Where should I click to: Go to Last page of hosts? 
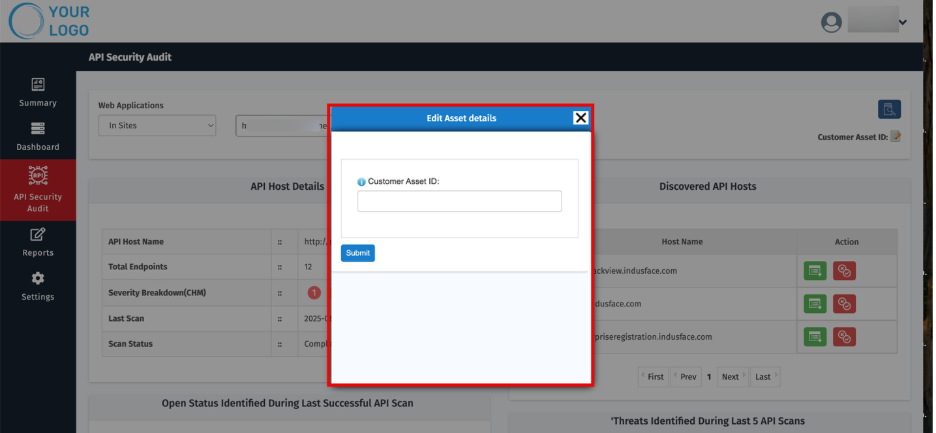(x=765, y=377)
